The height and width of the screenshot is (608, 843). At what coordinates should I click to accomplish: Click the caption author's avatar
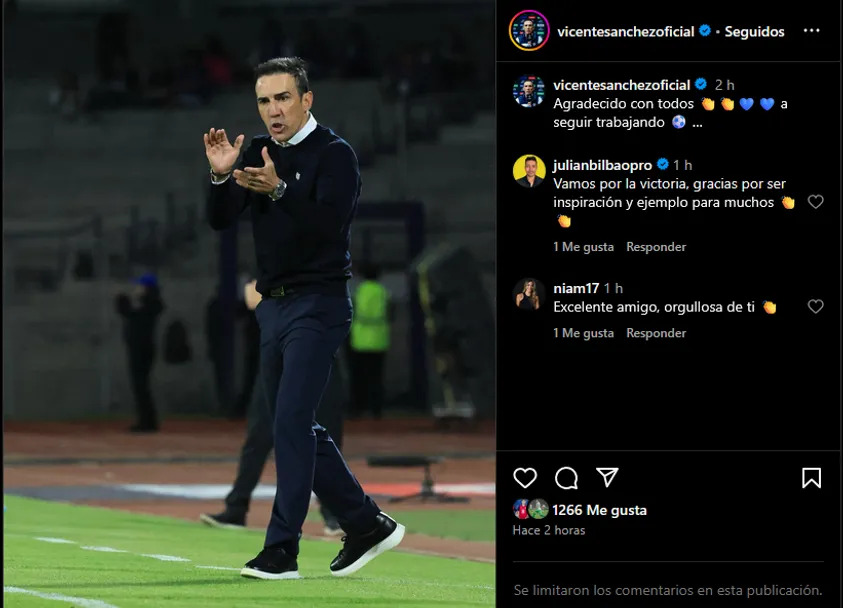tap(529, 91)
